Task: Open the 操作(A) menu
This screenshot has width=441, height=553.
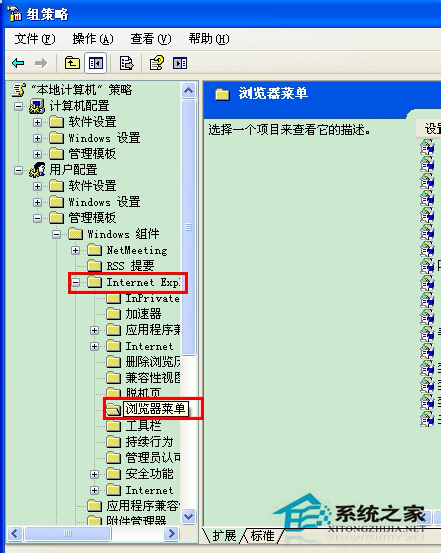Action: click(x=93, y=38)
